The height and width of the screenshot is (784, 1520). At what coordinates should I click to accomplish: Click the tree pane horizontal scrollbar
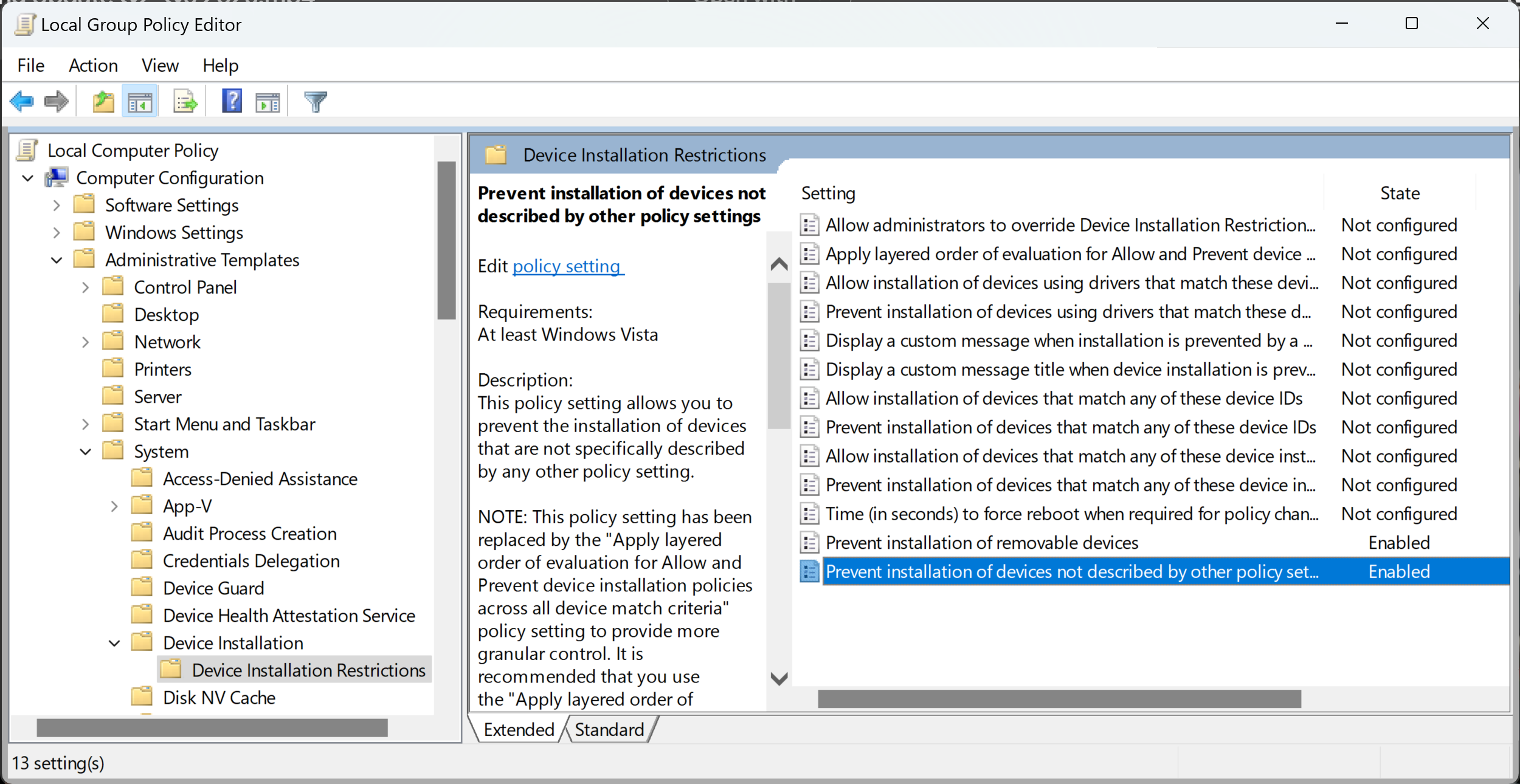(x=212, y=728)
